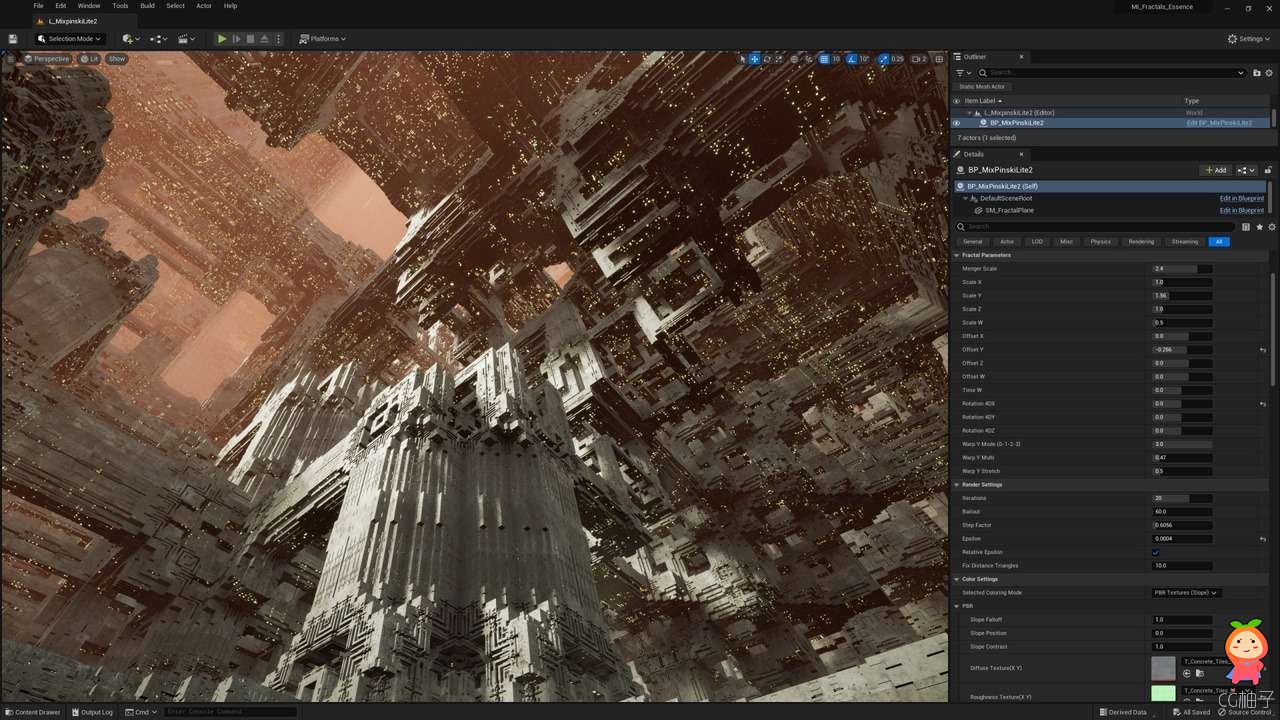
Task: Open the Actor menu
Action: (204, 6)
